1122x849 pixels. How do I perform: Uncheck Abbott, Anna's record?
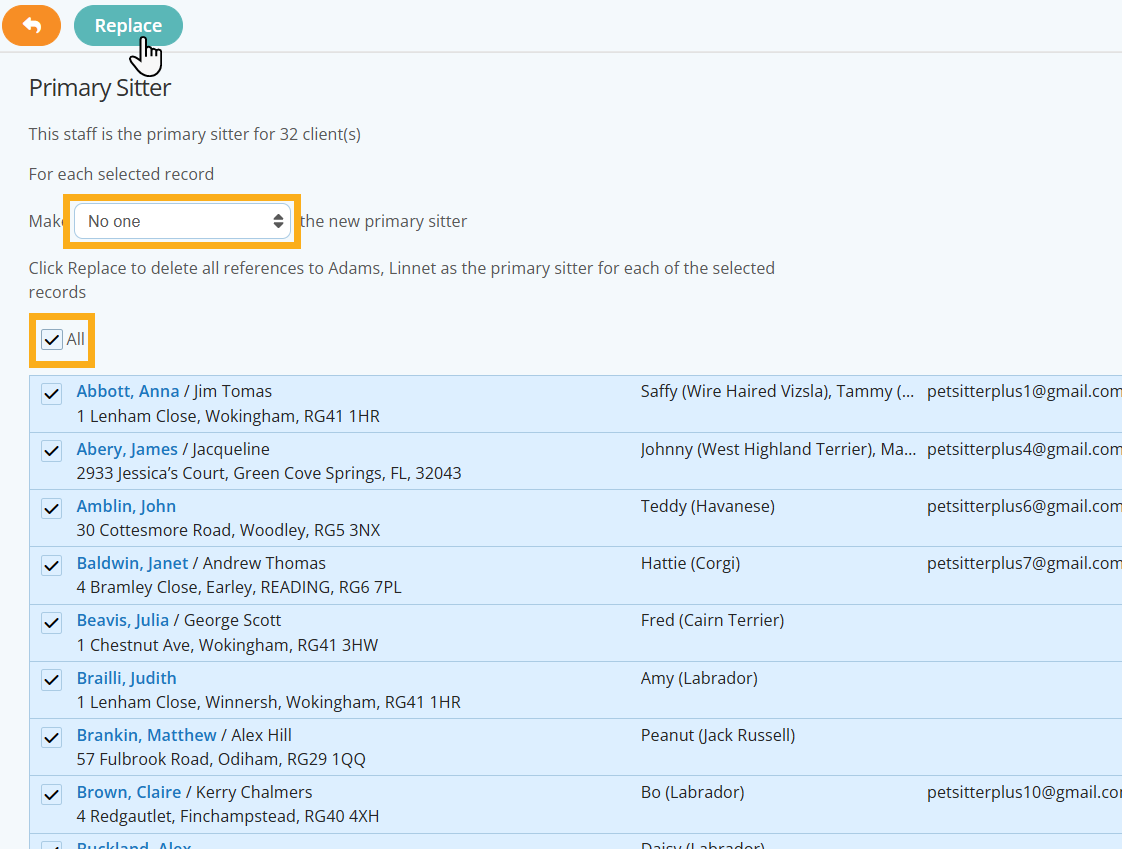pyautogui.click(x=51, y=393)
